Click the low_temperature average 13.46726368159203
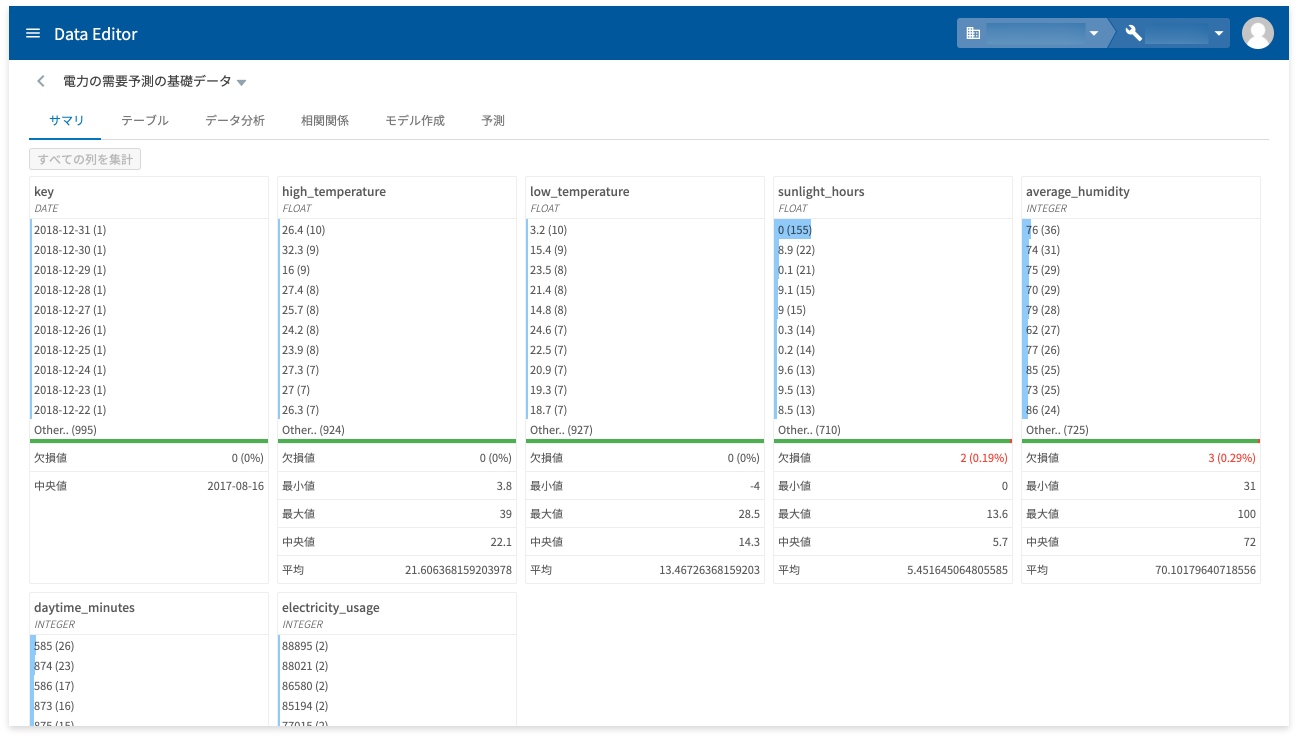Image resolution: width=1298 pixels, height=738 pixels. [x=709, y=570]
